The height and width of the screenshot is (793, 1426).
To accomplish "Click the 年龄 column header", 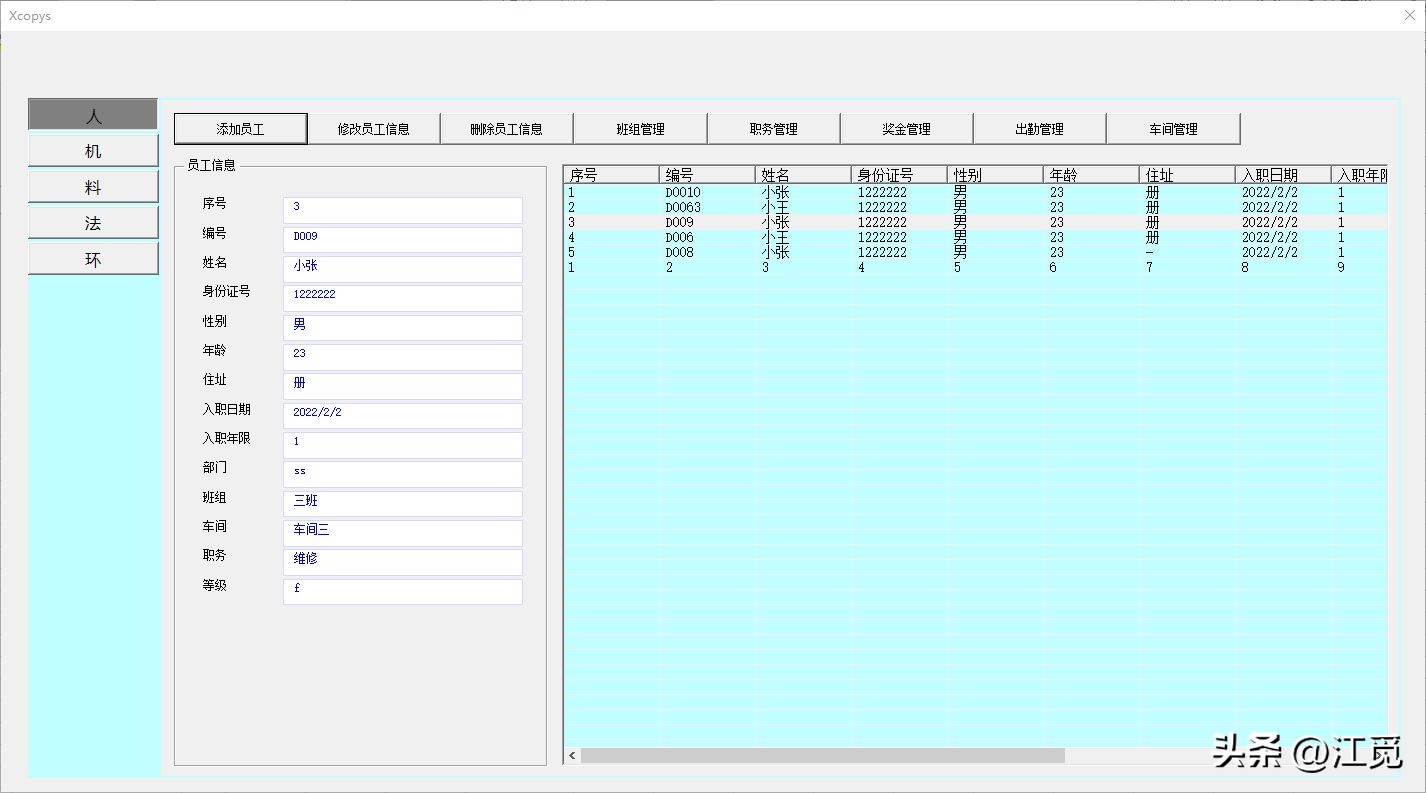I will pos(1090,175).
